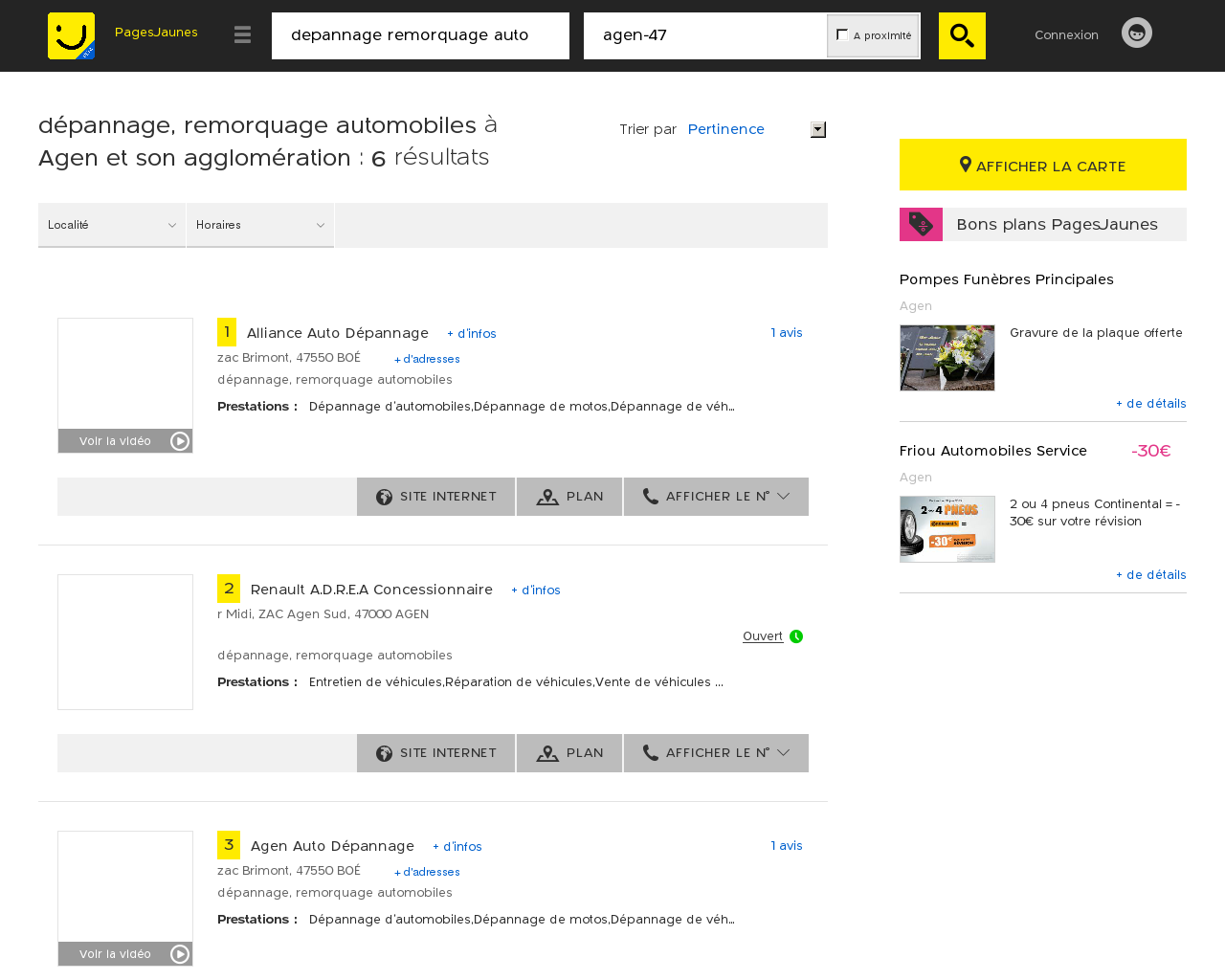This screenshot has width=1225, height=980.
Task: Click the Bons plans PagesJaunes heading
Action: 1057,224
